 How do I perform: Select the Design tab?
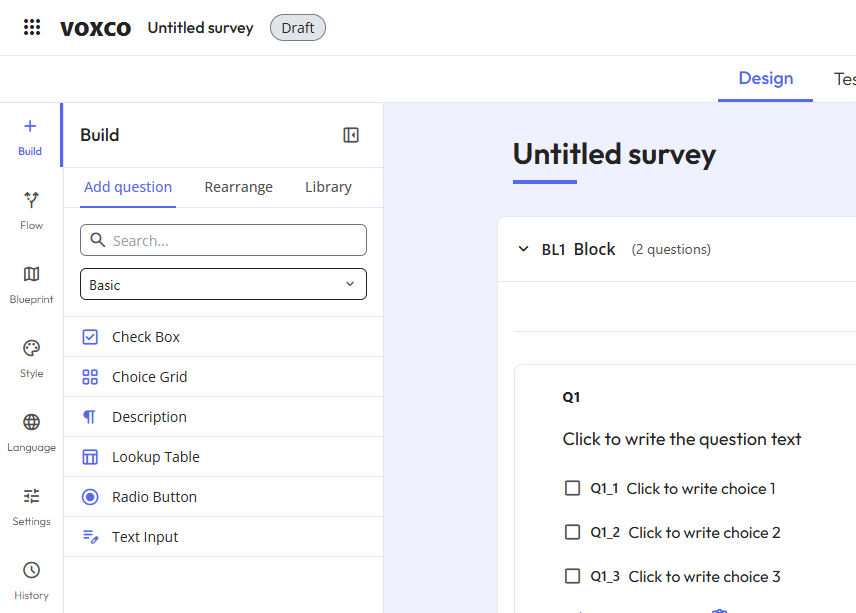click(x=765, y=79)
